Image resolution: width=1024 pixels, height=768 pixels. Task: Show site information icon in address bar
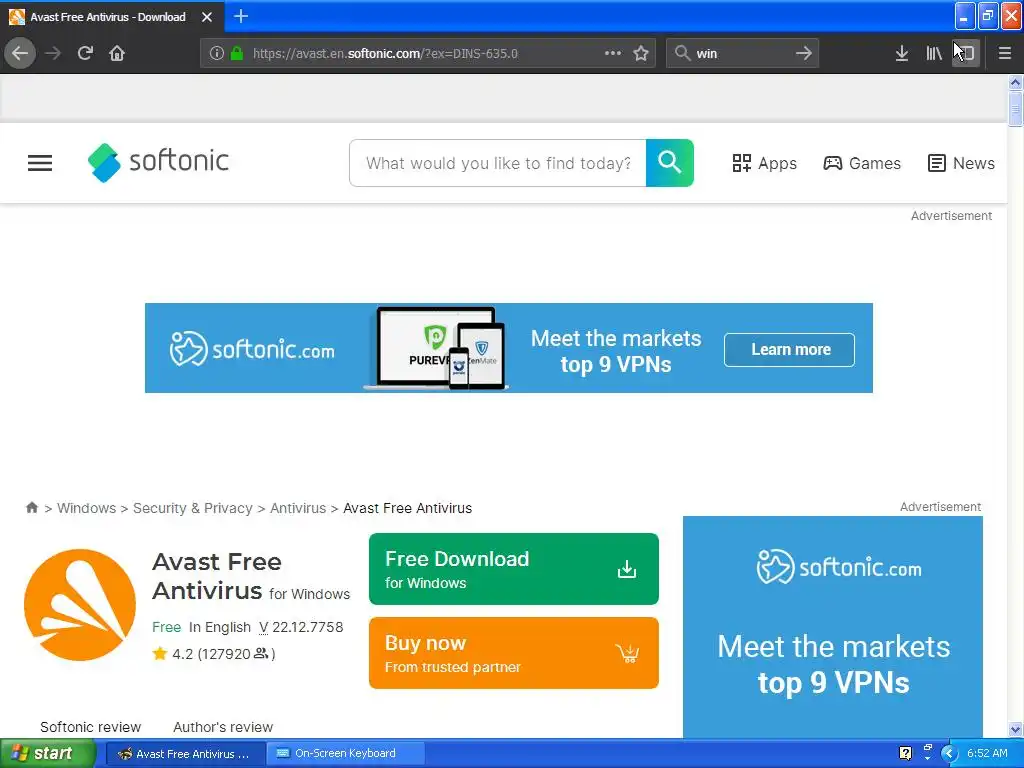coord(217,54)
